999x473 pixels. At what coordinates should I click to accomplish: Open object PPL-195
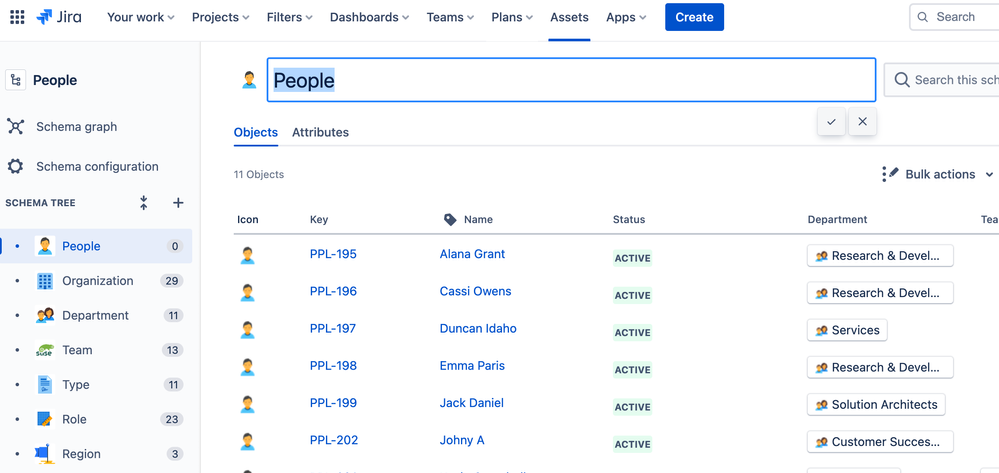(333, 254)
